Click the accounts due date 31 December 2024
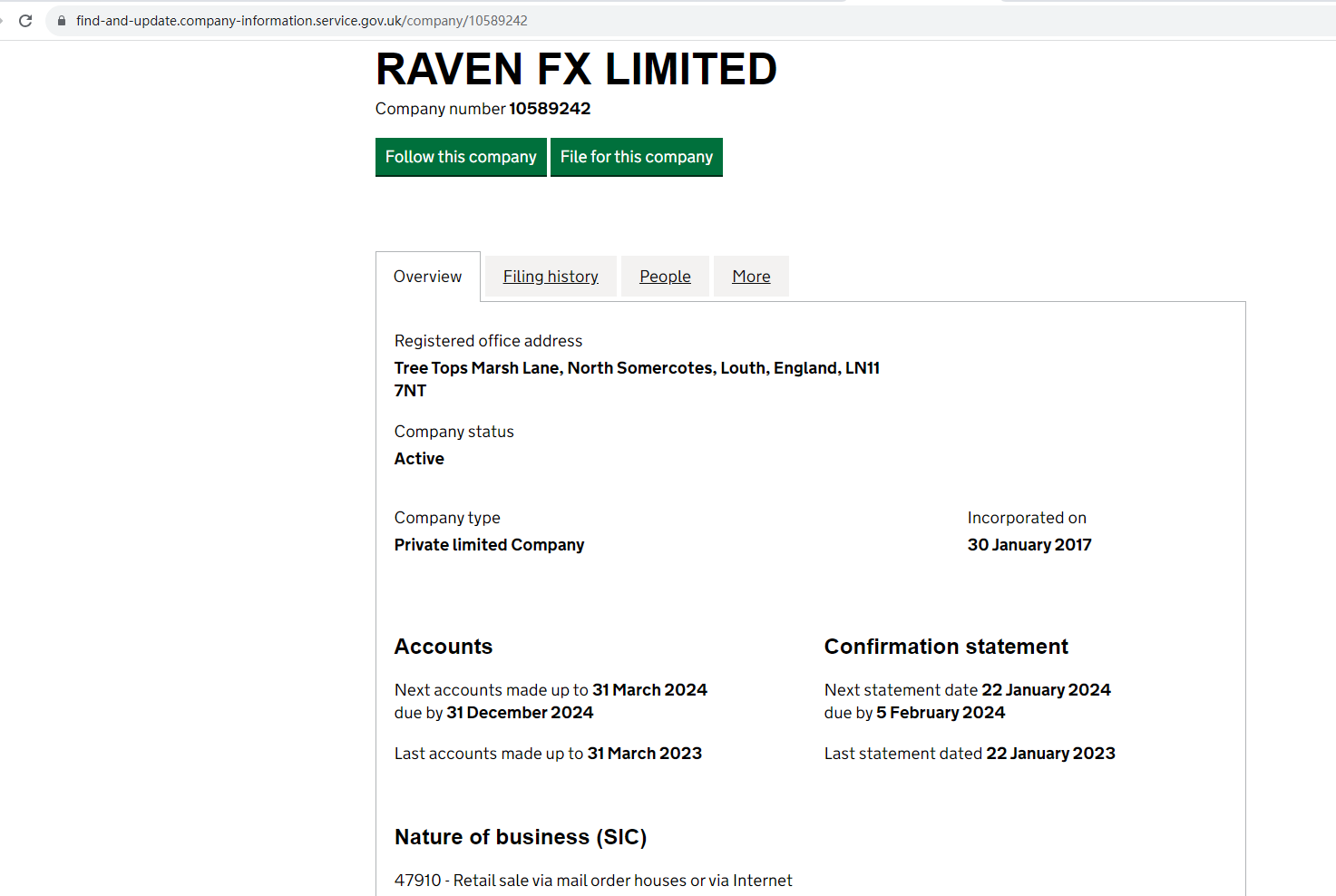The image size is (1336, 896). (x=520, y=713)
